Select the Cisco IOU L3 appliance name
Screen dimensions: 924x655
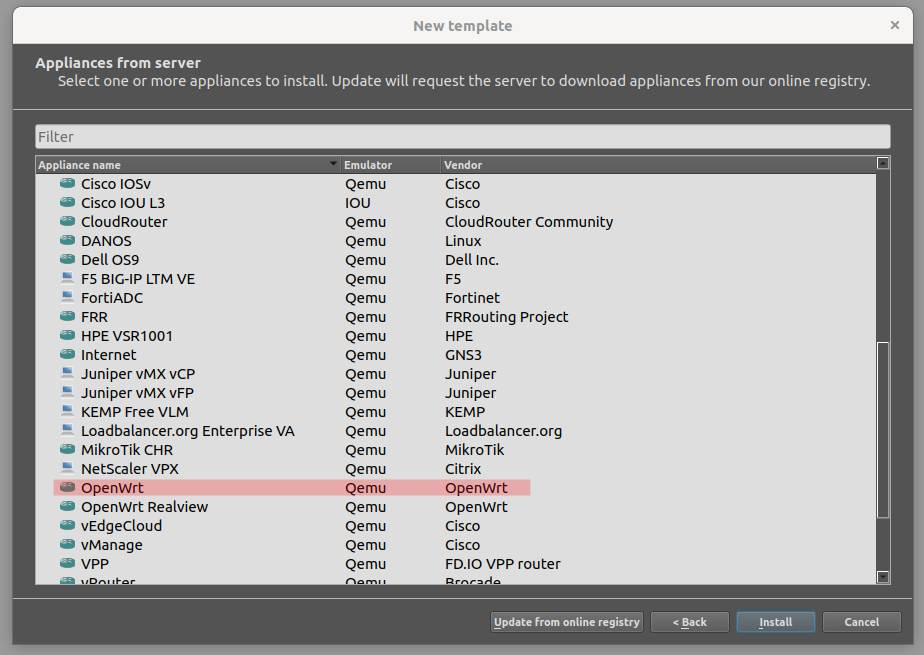coord(123,203)
